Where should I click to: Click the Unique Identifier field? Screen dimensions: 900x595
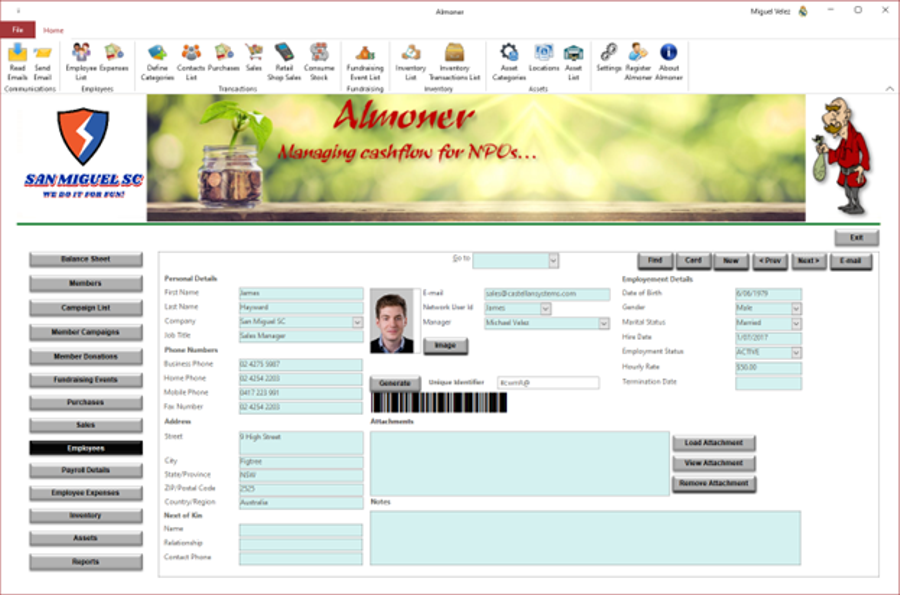[548, 383]
